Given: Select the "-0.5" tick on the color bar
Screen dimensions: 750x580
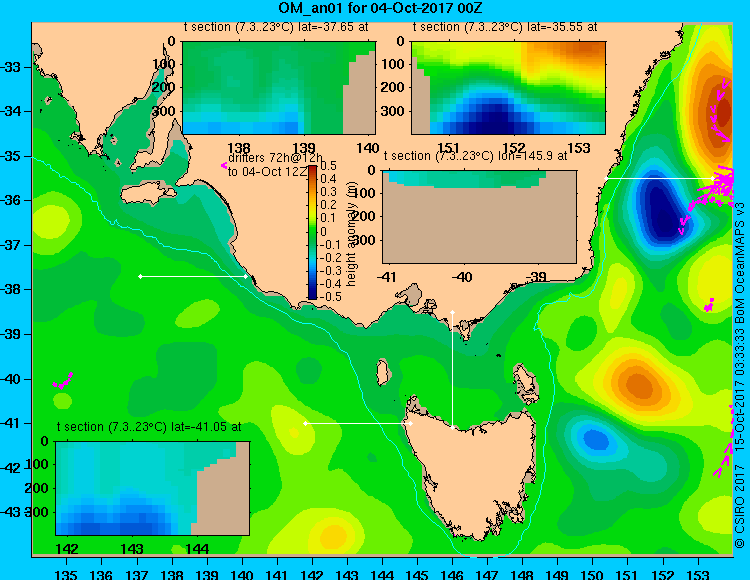Looking at the screenshot, I should coord(330,296).
